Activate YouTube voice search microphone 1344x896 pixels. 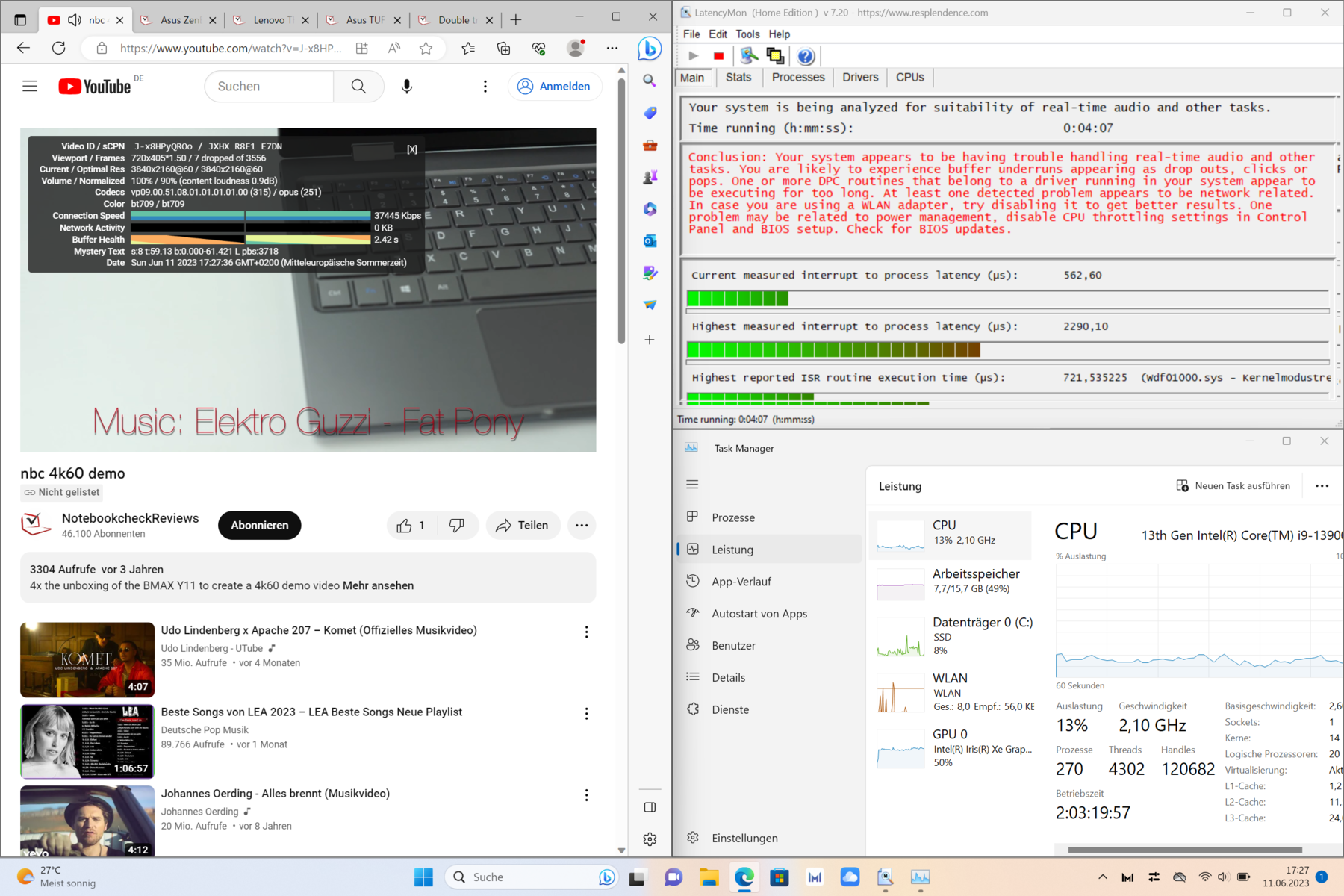(407, 87)
